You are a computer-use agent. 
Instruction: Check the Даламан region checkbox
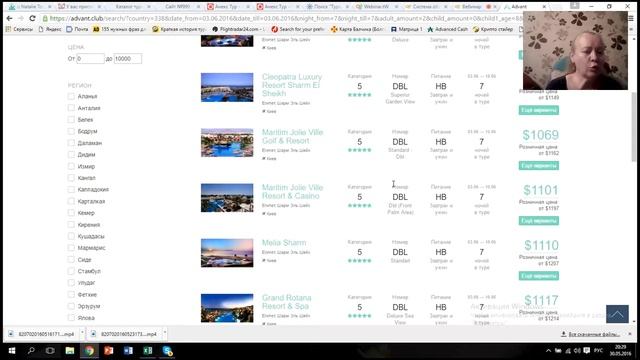coord(71,143)
